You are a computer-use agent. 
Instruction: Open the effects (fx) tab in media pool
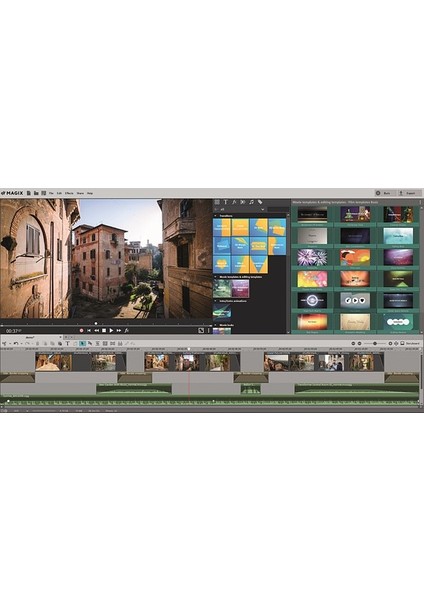coord(234,202)
